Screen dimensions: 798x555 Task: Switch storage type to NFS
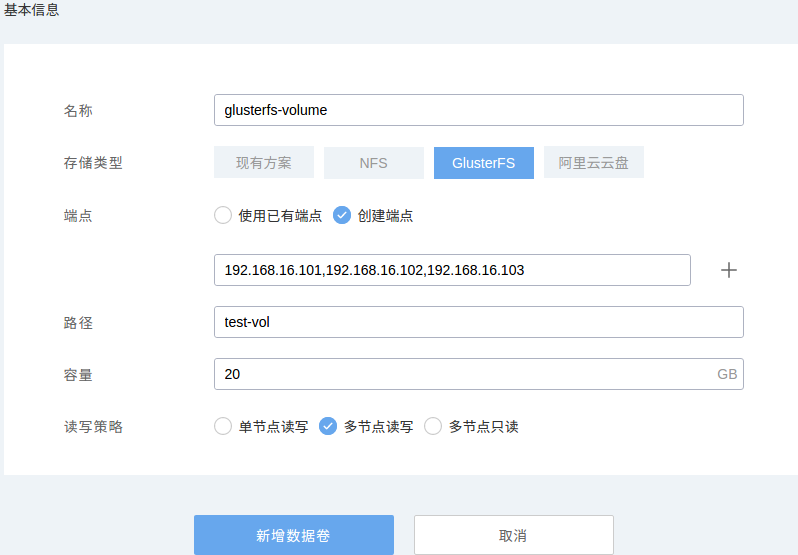[x=374, y=163]
